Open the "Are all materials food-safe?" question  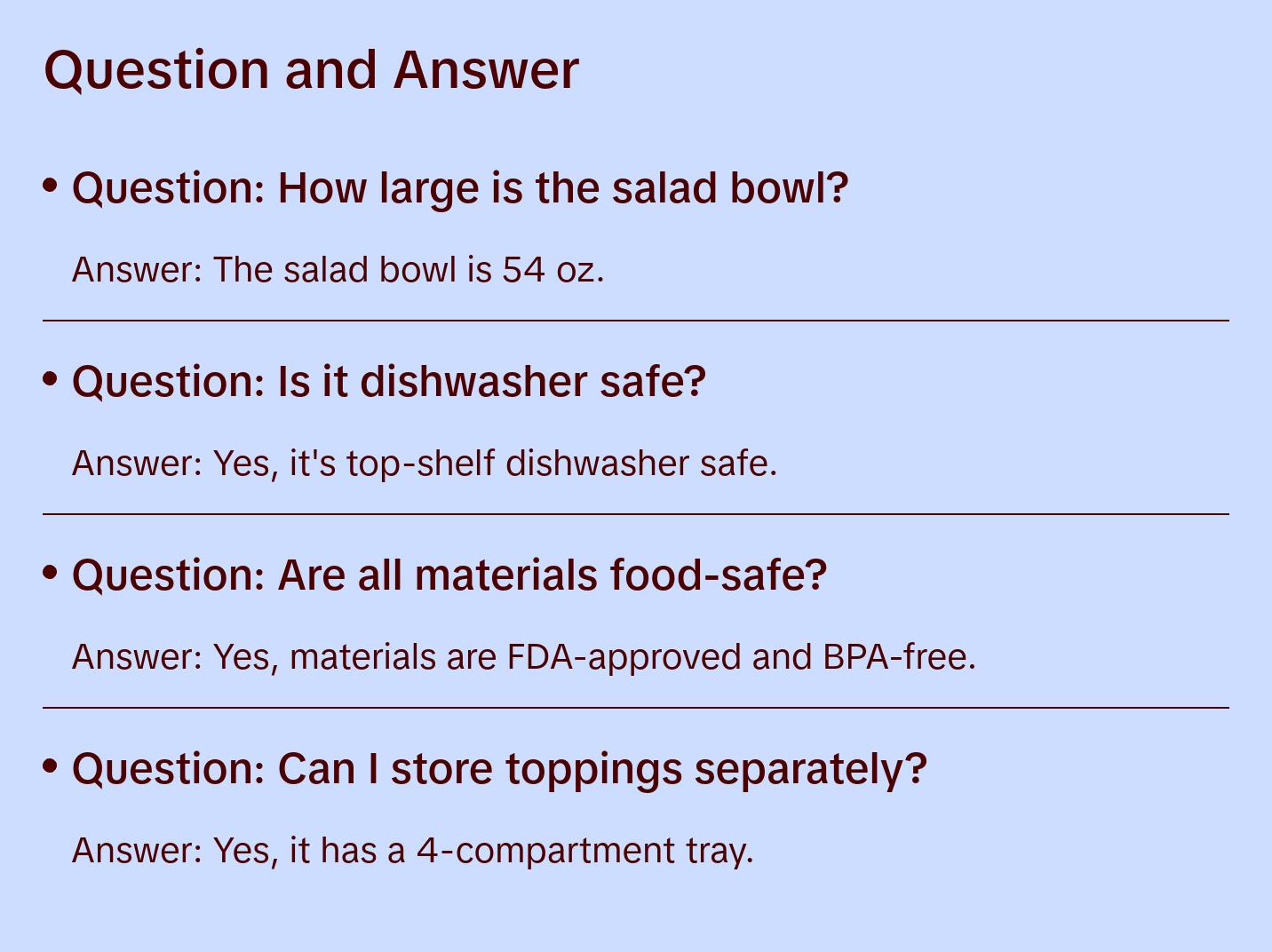[x=449, y=575]
